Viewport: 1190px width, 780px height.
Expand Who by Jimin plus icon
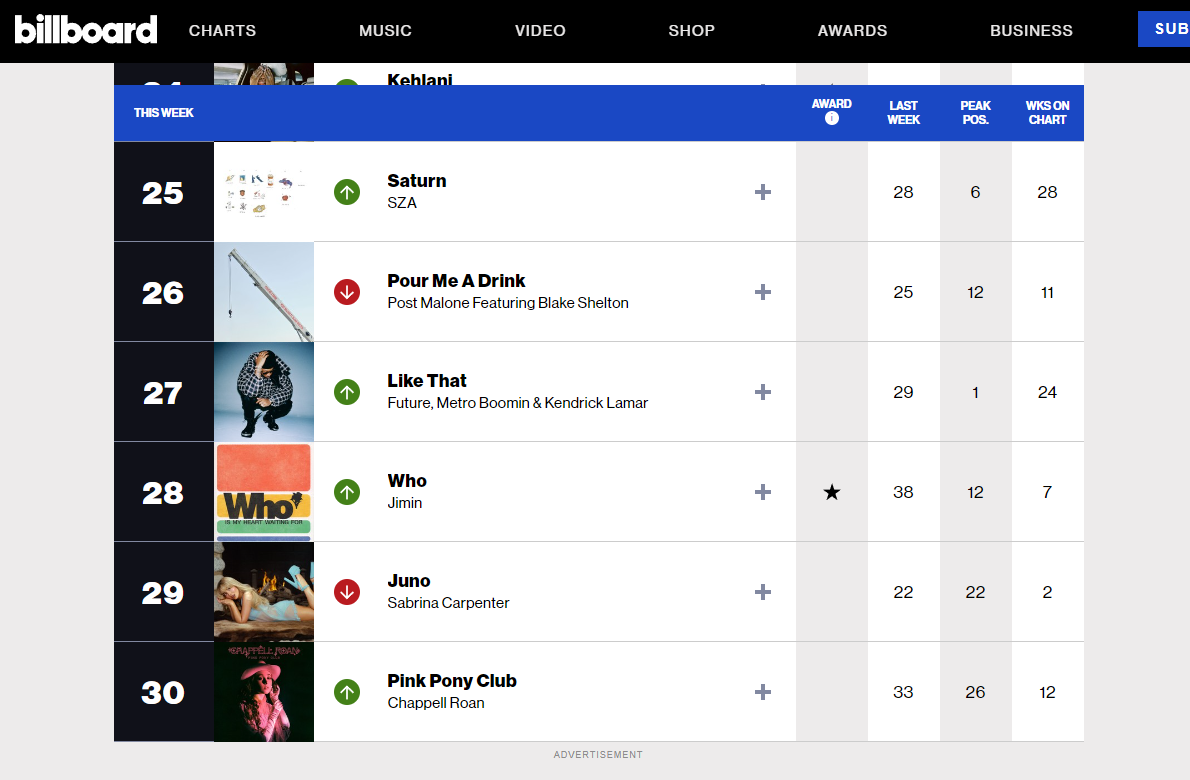(x=763, y=492)
